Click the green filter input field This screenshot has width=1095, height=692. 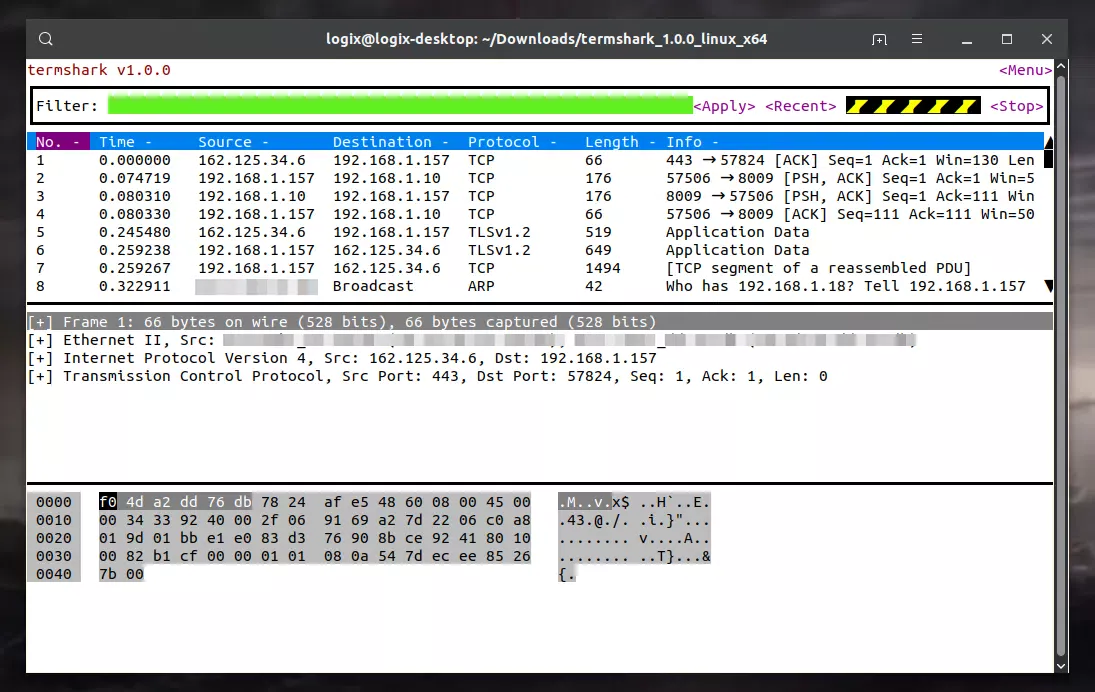[x=400, y=106]
